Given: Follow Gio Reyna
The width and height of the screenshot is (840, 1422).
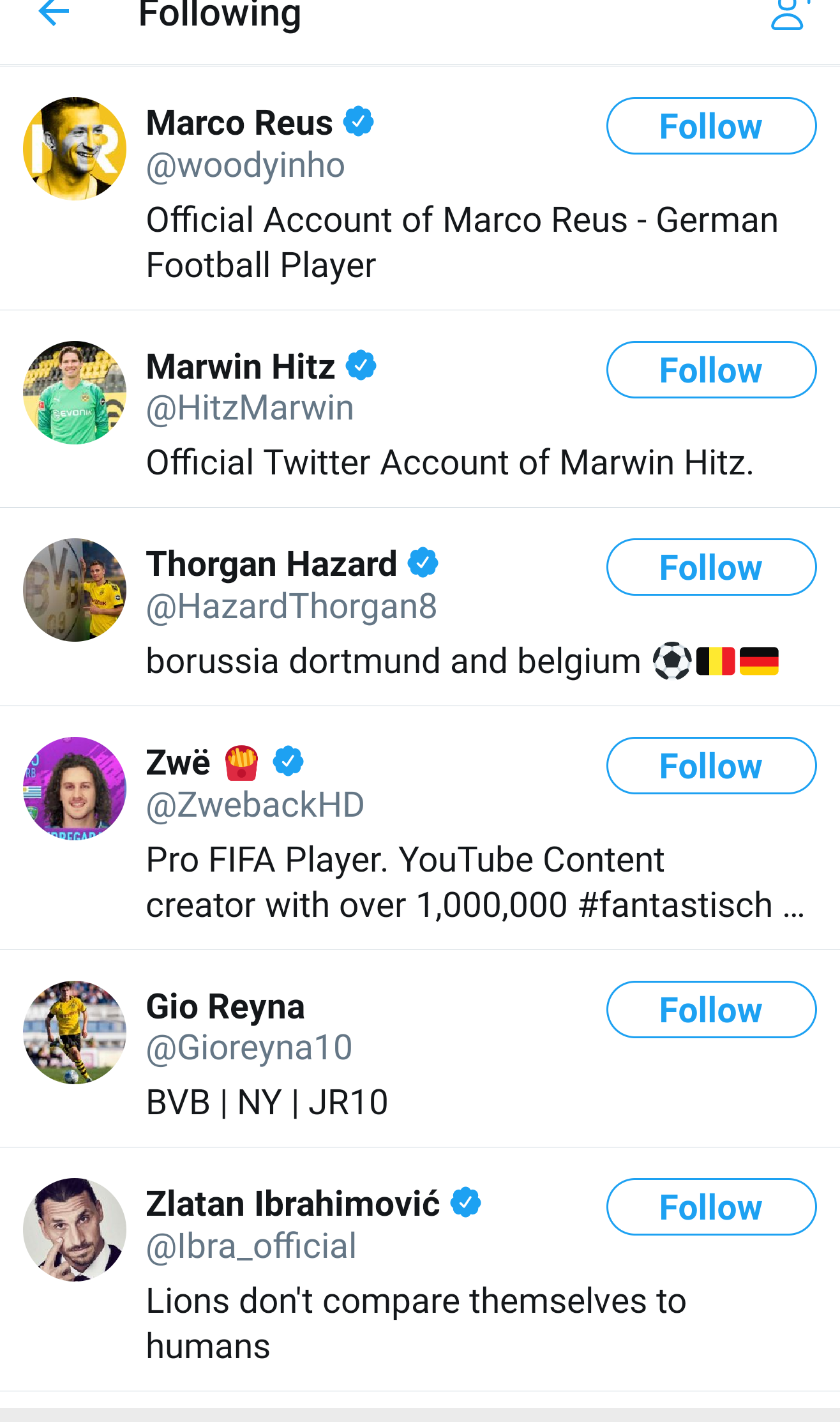Looking at the screenshot, I should pos(710,1010).
